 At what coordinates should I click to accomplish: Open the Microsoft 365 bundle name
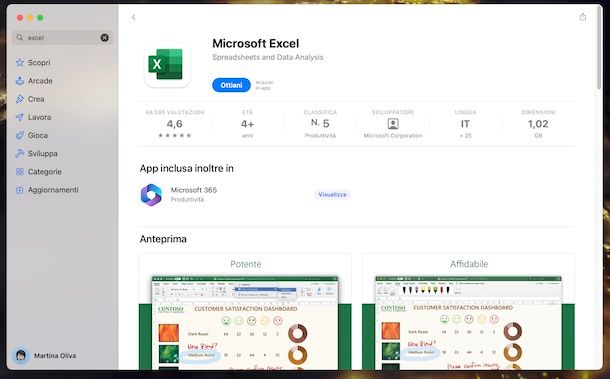tap(194, 190)
